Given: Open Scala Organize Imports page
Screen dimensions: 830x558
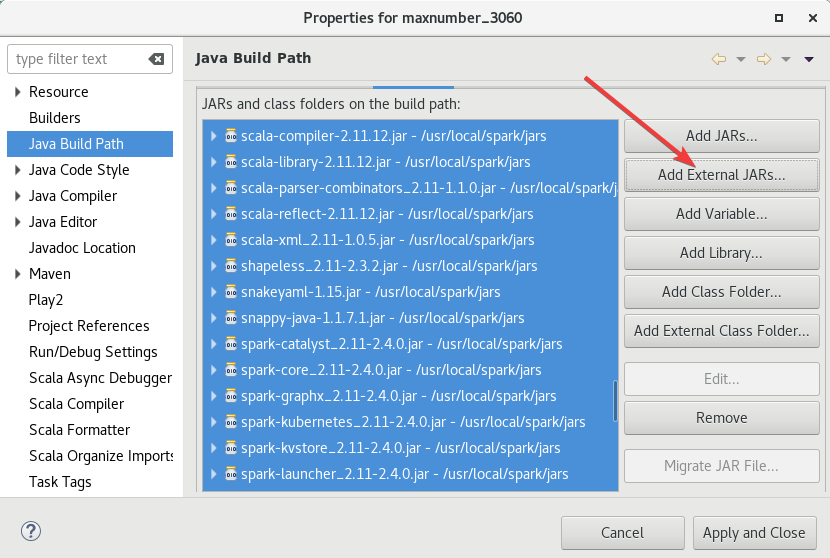Looking at the screenshot, I should click(101, 455).
